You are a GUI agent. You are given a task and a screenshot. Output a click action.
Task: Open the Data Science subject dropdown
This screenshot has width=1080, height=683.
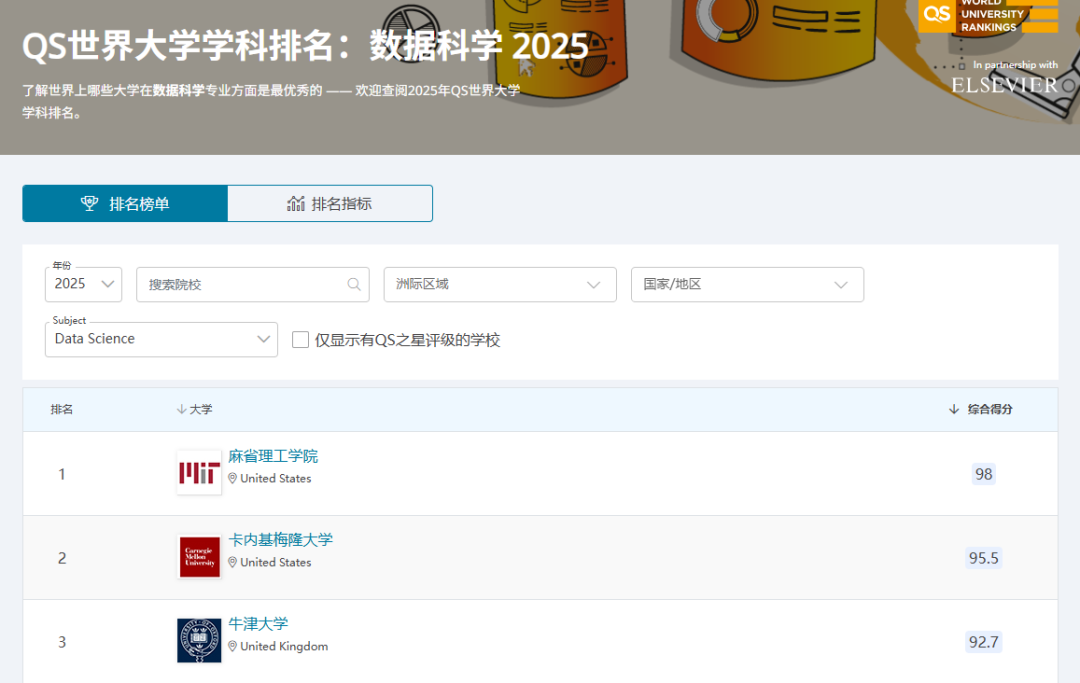point(161,339)
